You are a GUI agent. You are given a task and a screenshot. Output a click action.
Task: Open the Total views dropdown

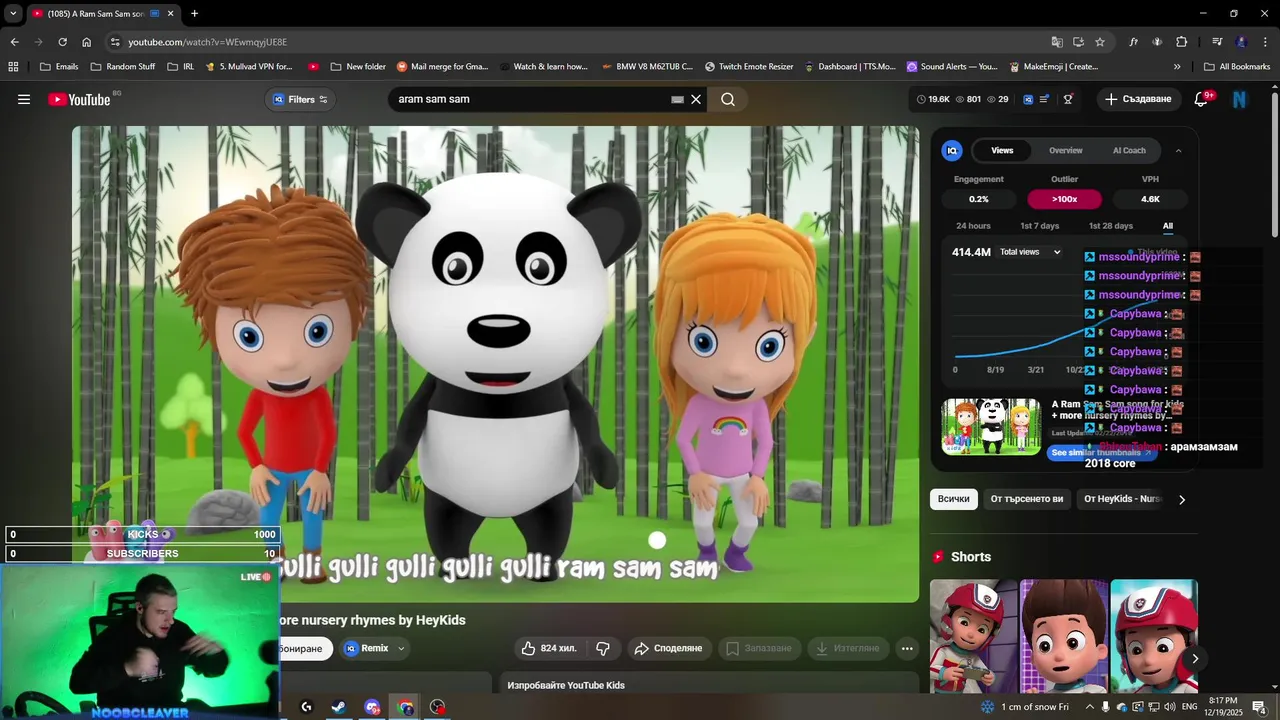click(1030, 252)
